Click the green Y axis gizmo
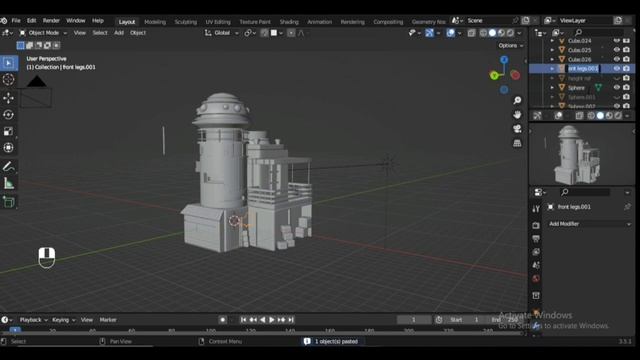Screen dimensions: 640x360 coord(494,76)
